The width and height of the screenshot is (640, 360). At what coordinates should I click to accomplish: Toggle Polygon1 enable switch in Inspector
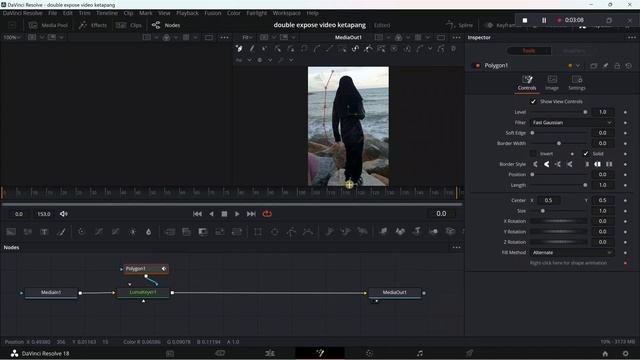pos(476,66)
